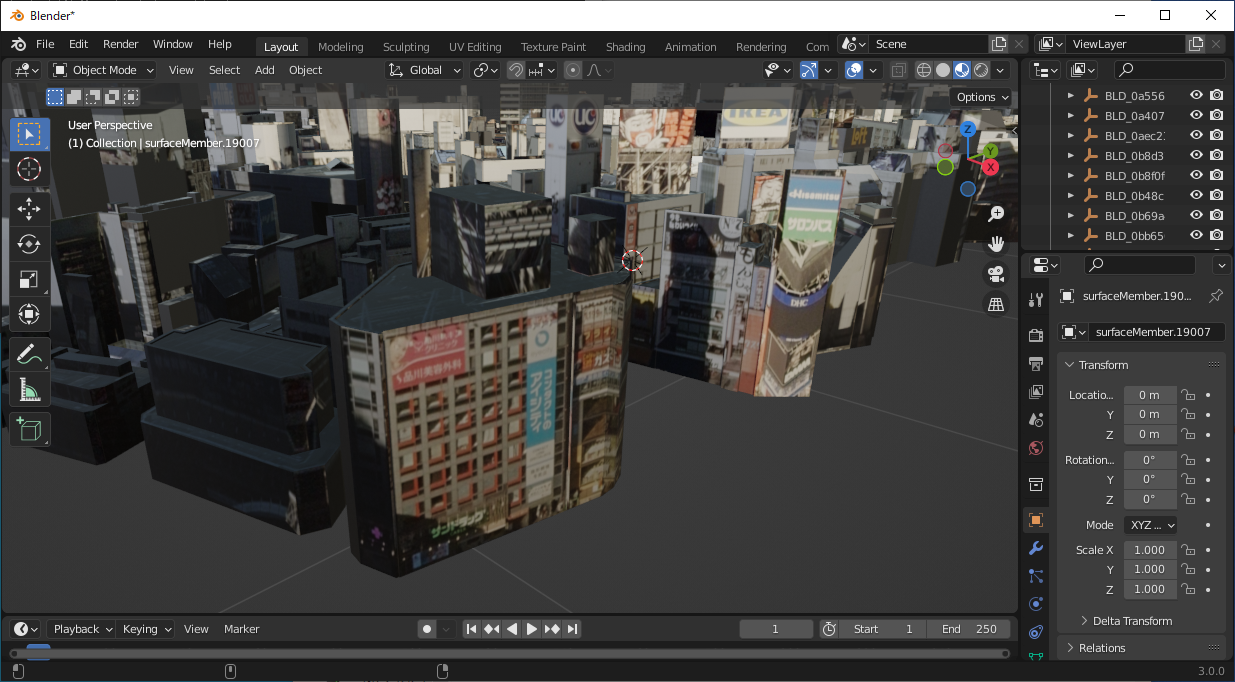Click the zoom view magnifier icon
The height and width of the screenshot is (682, 1235).
[x=996, y=213]
